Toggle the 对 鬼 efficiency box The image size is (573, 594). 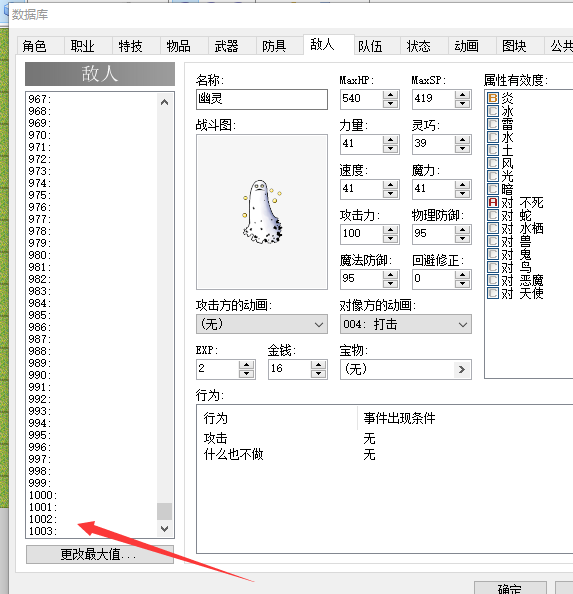[493, 254]
